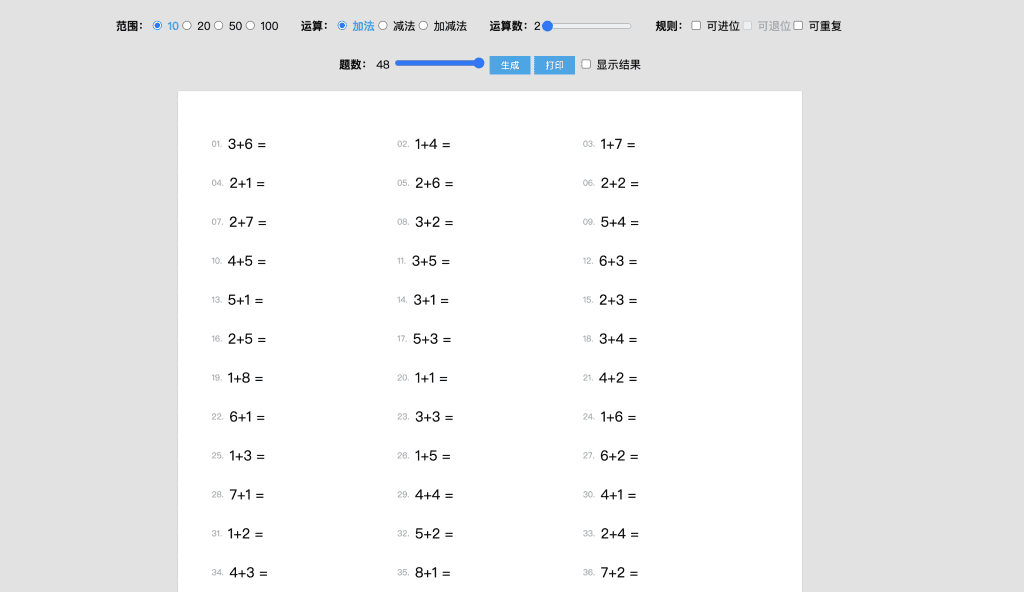Choose 加法 addition operation

[342, 25]
